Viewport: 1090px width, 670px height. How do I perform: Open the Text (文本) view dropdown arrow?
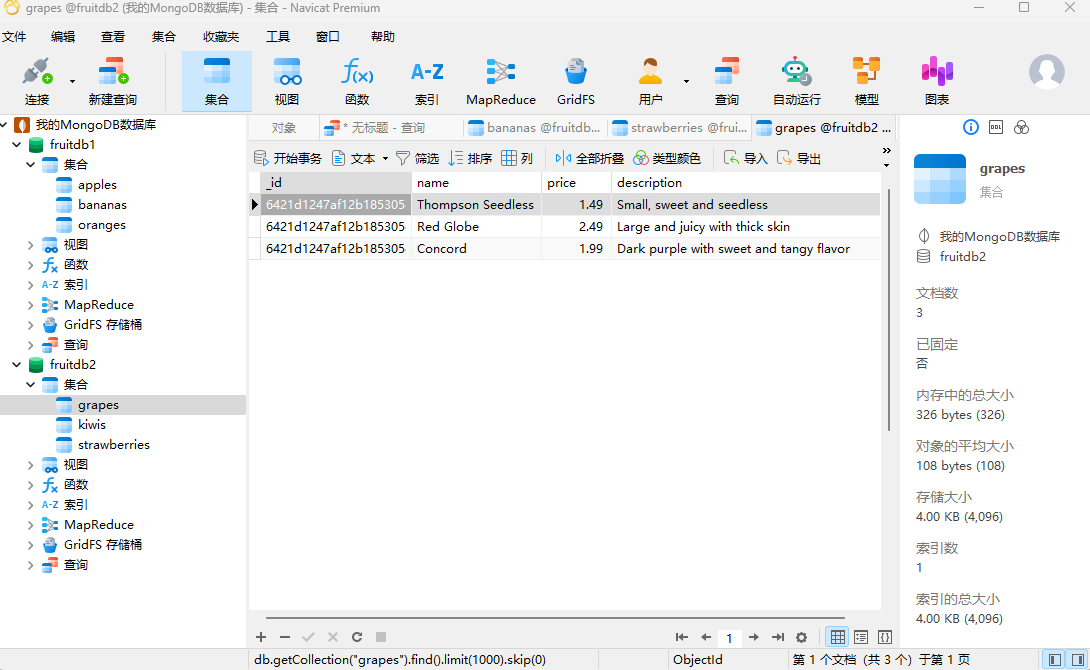[x=385, y=159]
